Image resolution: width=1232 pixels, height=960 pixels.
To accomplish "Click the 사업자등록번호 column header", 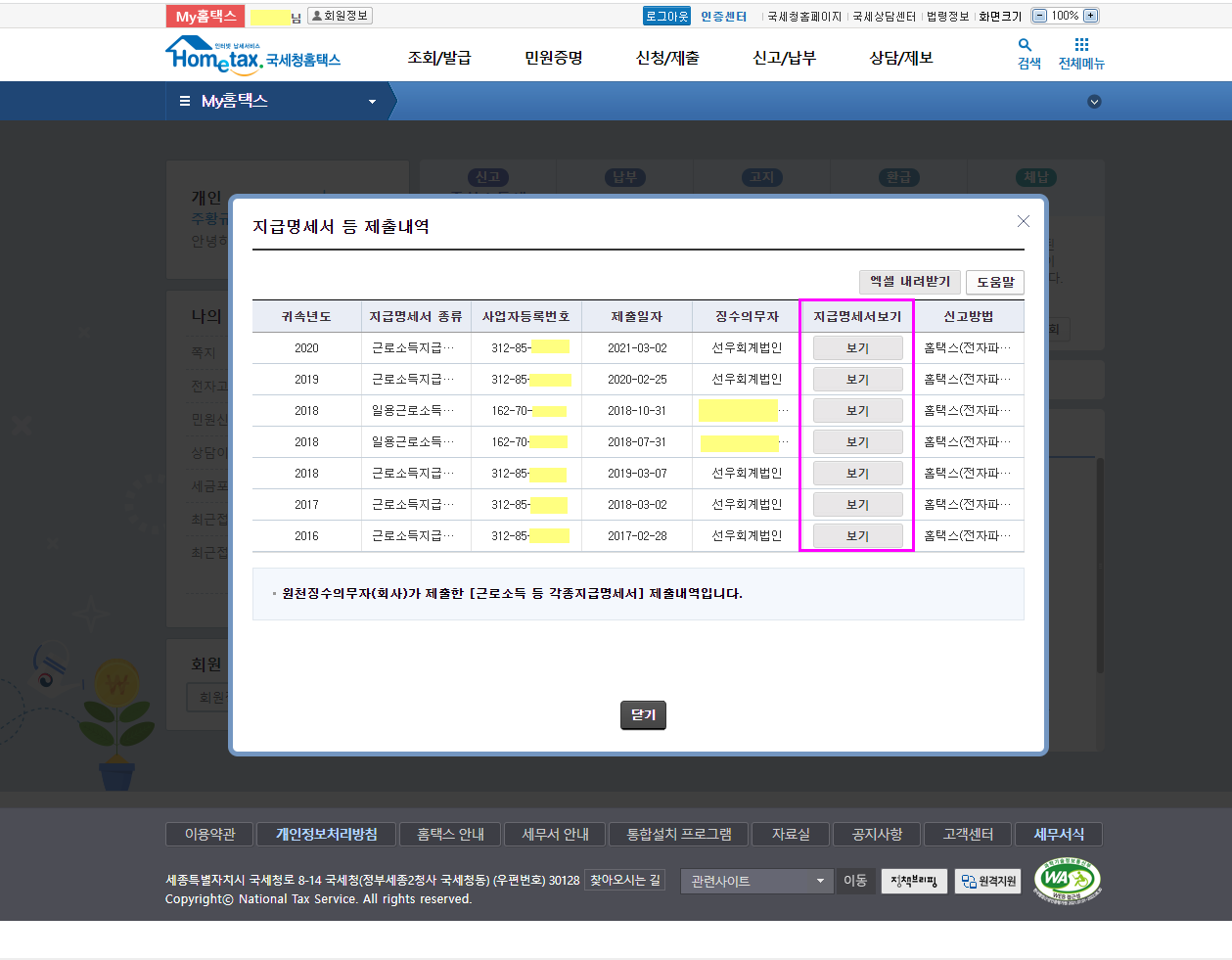I will pos(525,317).
